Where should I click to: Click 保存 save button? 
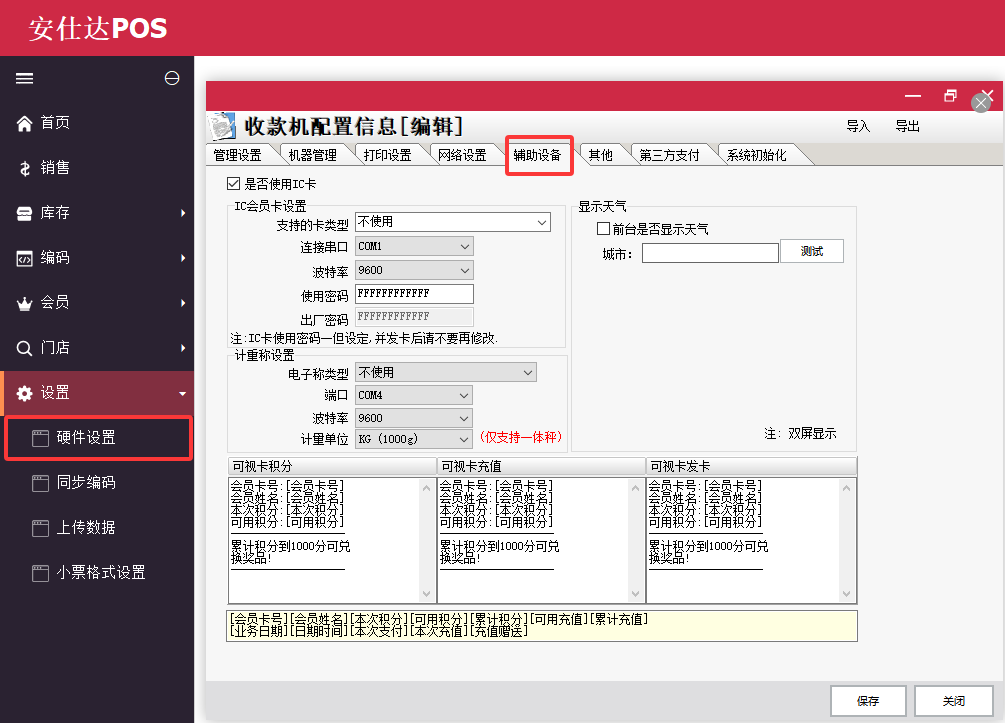pos(868,701)
